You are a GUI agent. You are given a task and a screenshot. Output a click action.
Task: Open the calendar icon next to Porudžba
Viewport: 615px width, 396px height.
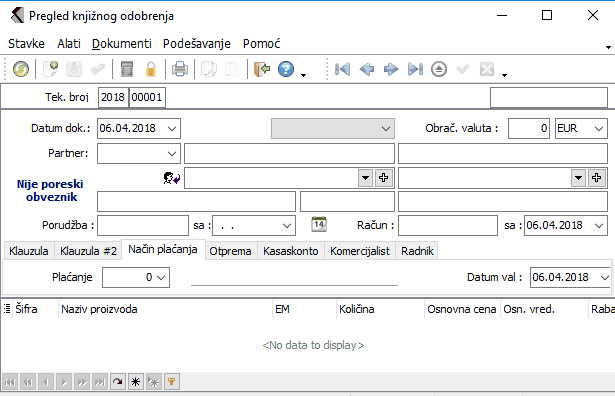coord(319,224)
